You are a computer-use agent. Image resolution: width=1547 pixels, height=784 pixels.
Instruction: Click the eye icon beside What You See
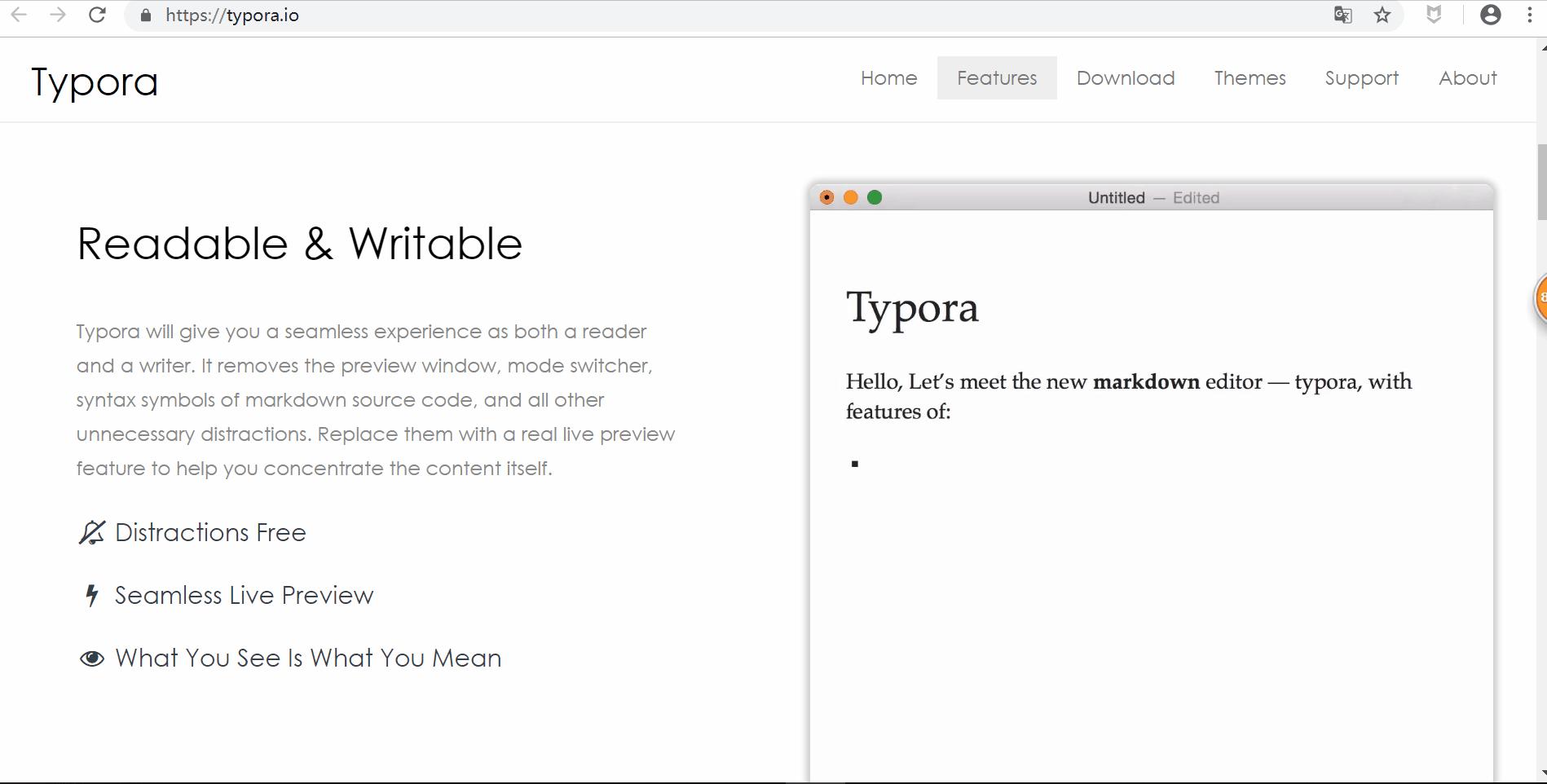[91, 658]
